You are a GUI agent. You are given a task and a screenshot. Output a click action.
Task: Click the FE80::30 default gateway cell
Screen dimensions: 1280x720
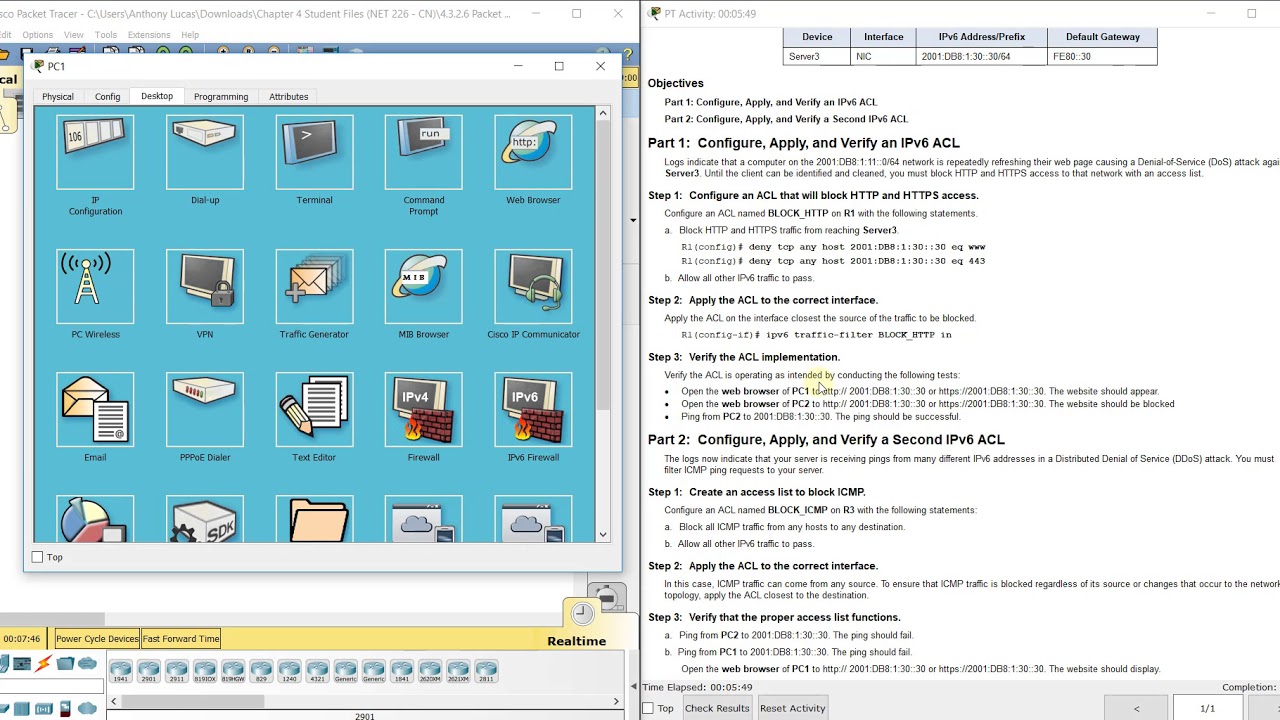(x=1102, y=56)
